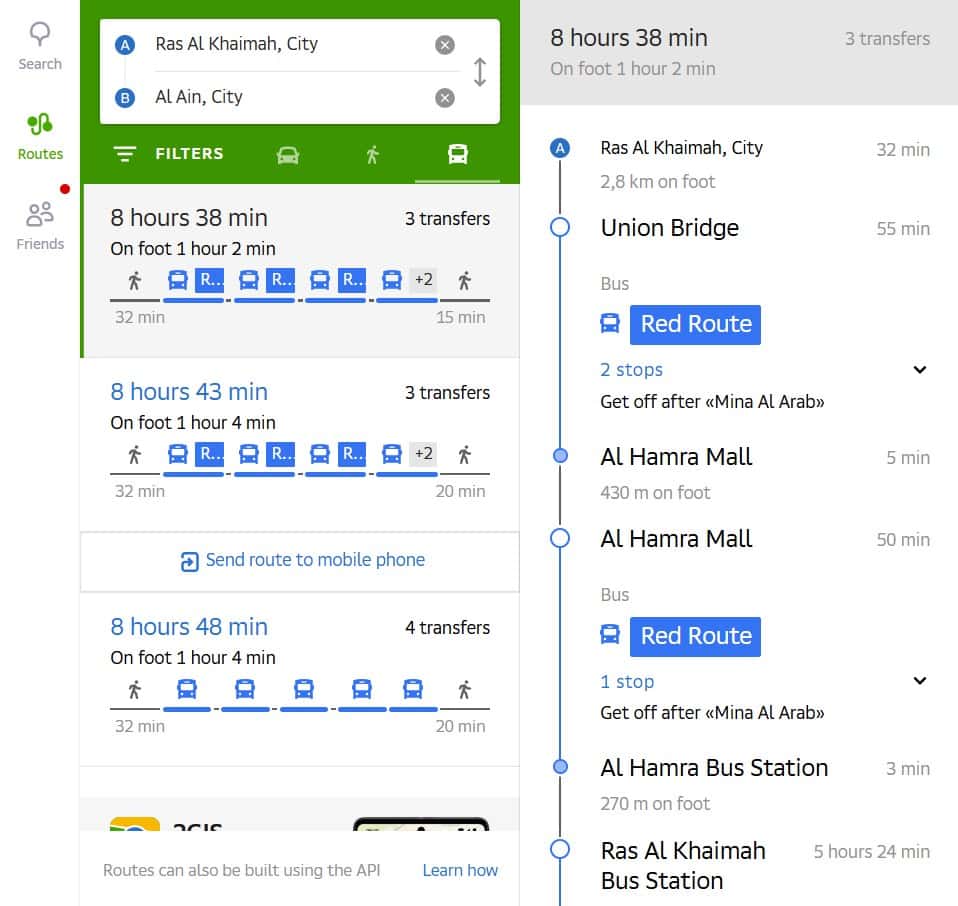Screen dimensions: 958x906
Task: Click the bus icon beside second Red Route
Action: point(610,635)
